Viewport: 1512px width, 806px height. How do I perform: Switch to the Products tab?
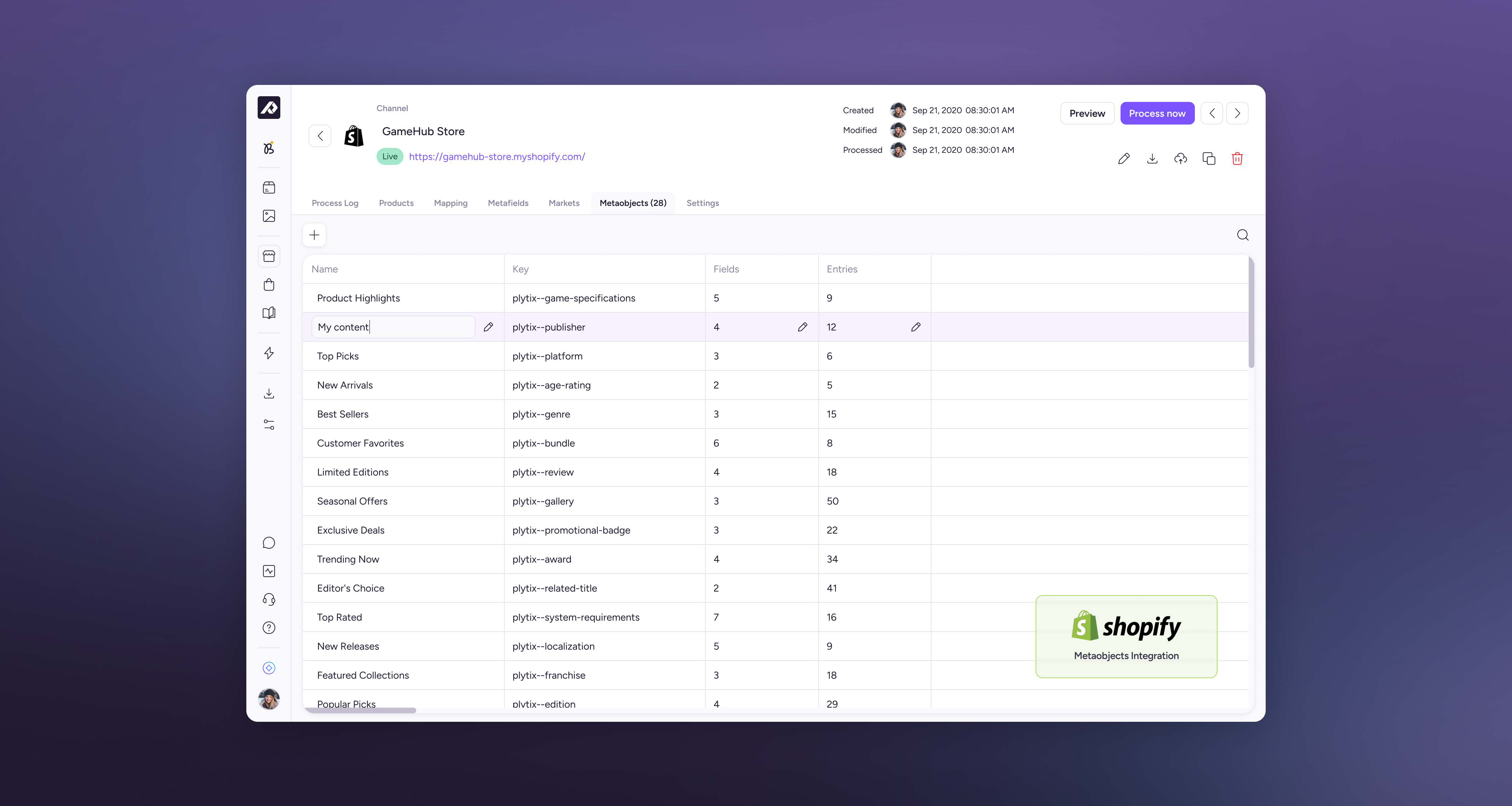click(x=396, y=203)
